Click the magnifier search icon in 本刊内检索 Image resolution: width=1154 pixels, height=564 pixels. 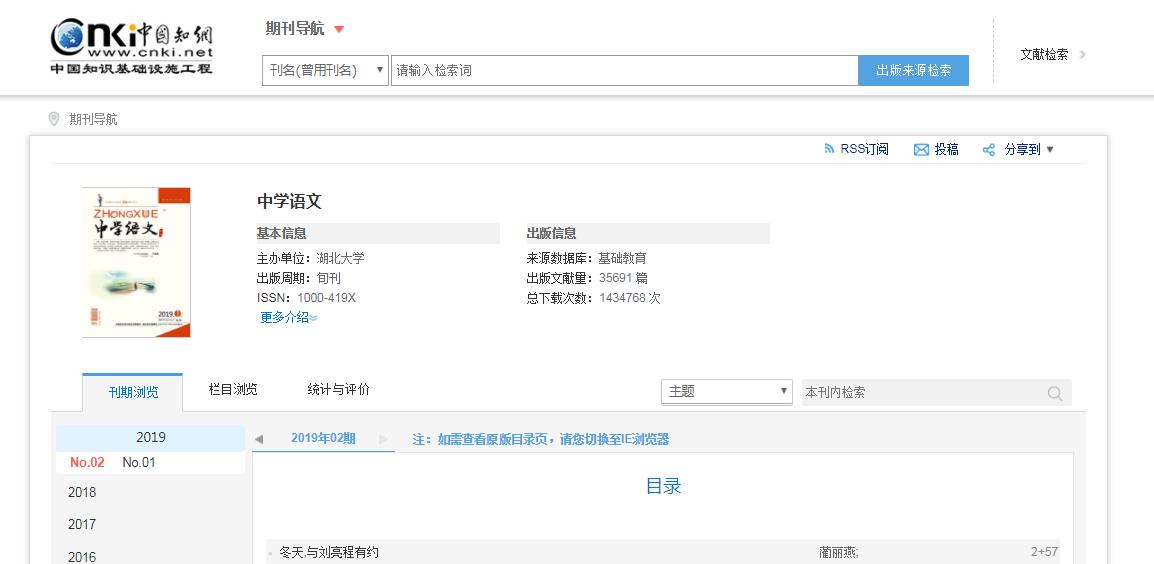1055,393
